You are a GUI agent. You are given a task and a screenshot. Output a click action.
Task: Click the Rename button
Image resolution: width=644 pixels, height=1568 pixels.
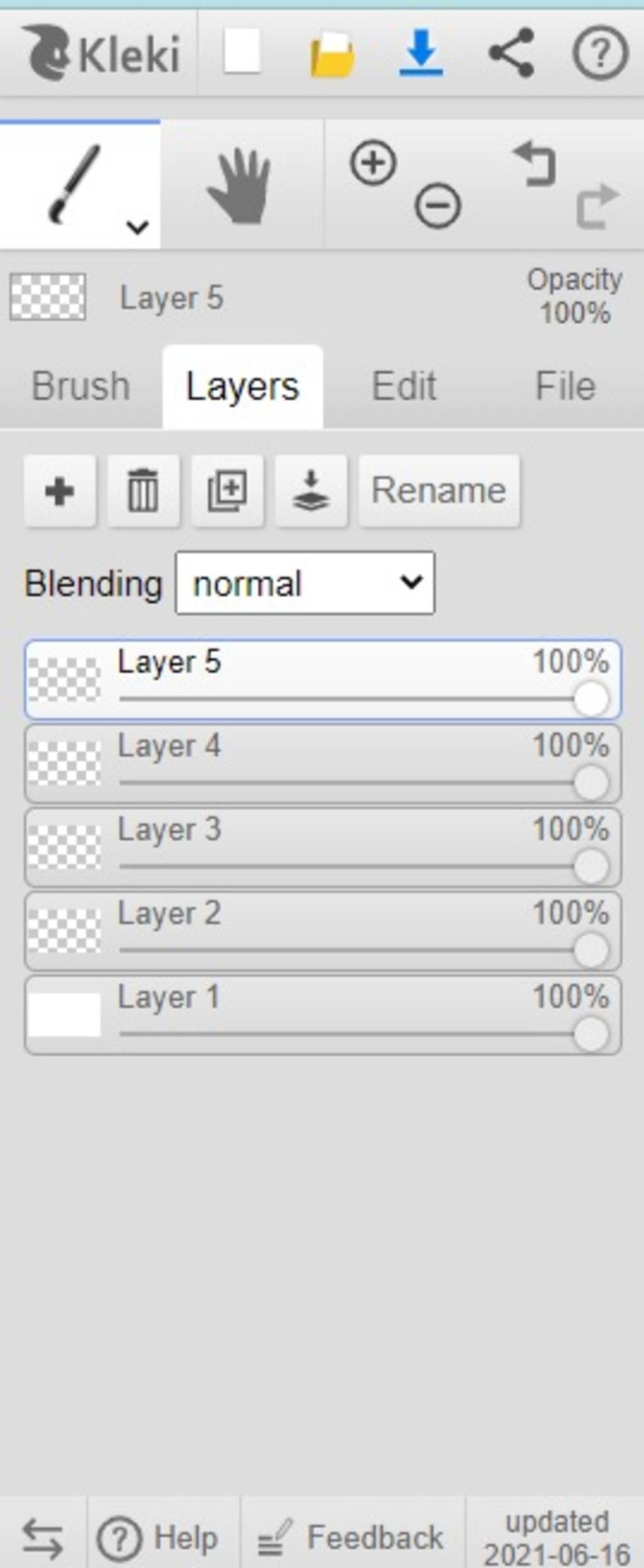439,491
